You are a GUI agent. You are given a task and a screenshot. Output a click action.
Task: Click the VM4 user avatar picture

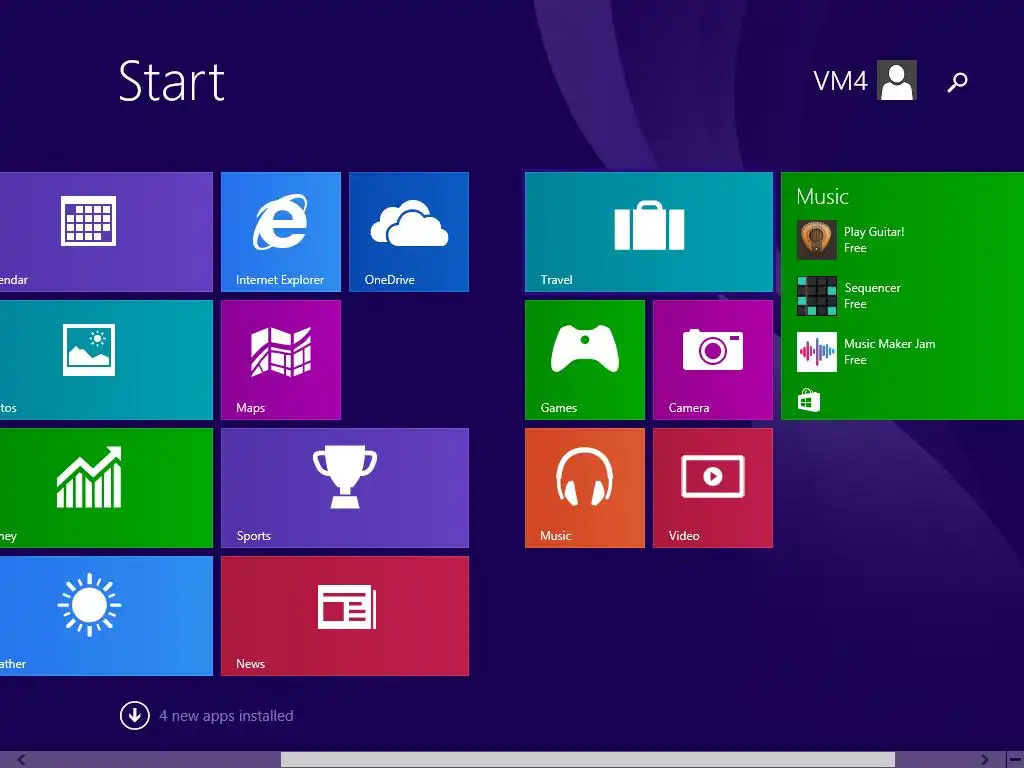pos(897,80)
